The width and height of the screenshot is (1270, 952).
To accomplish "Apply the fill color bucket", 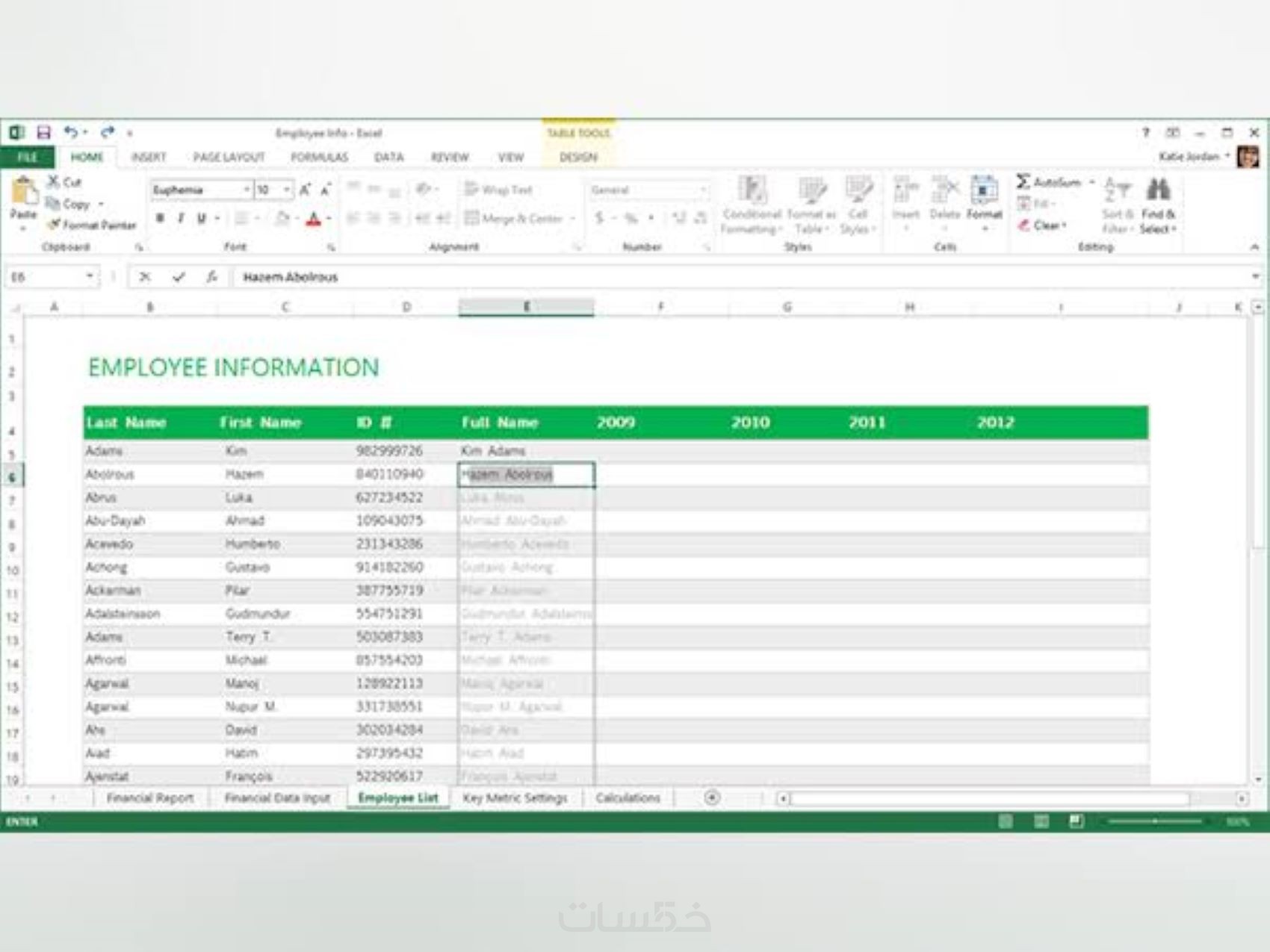I will tap(282, 219).
